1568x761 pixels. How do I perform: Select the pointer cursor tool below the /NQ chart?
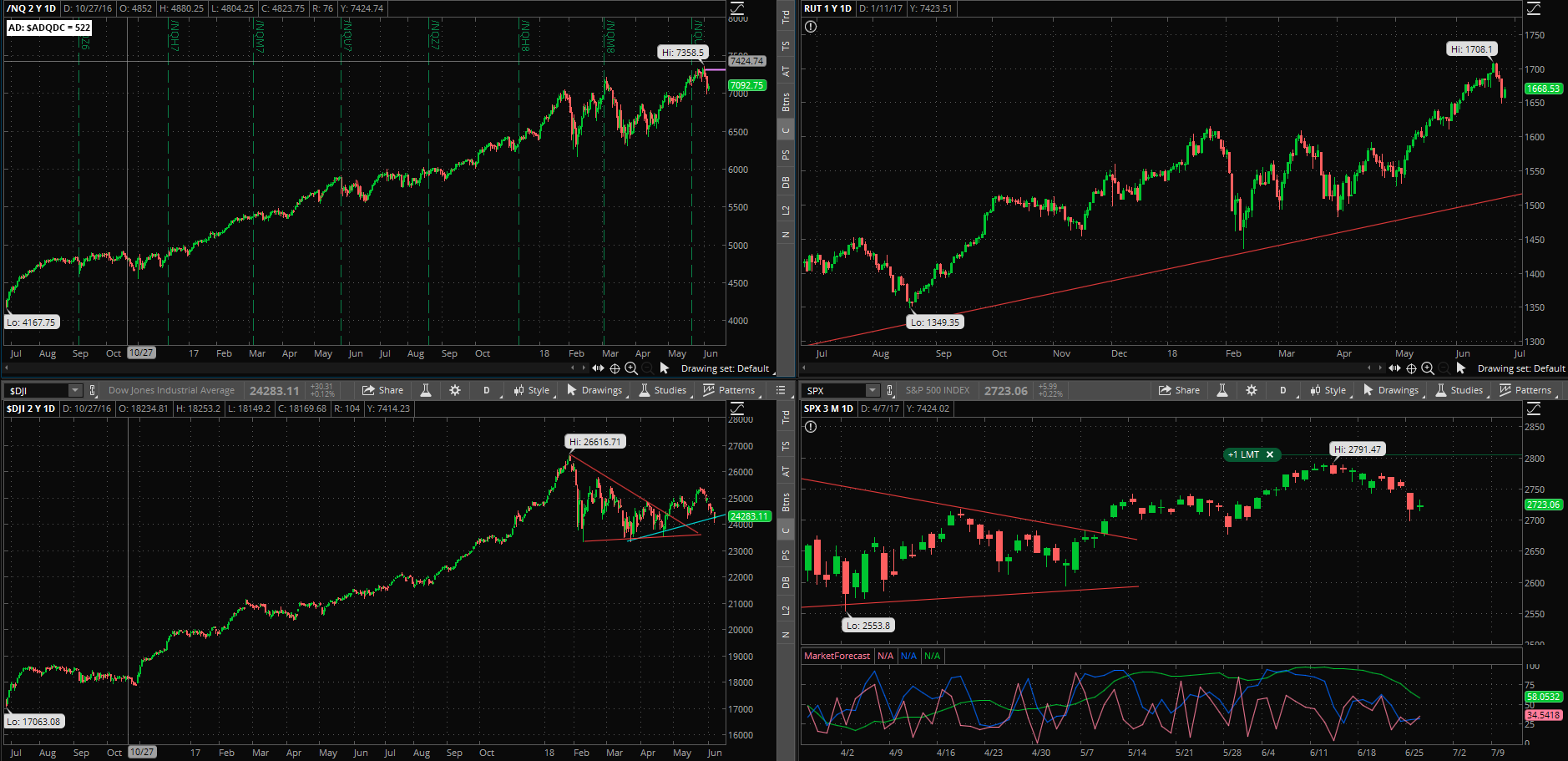[x=665, y=368]
